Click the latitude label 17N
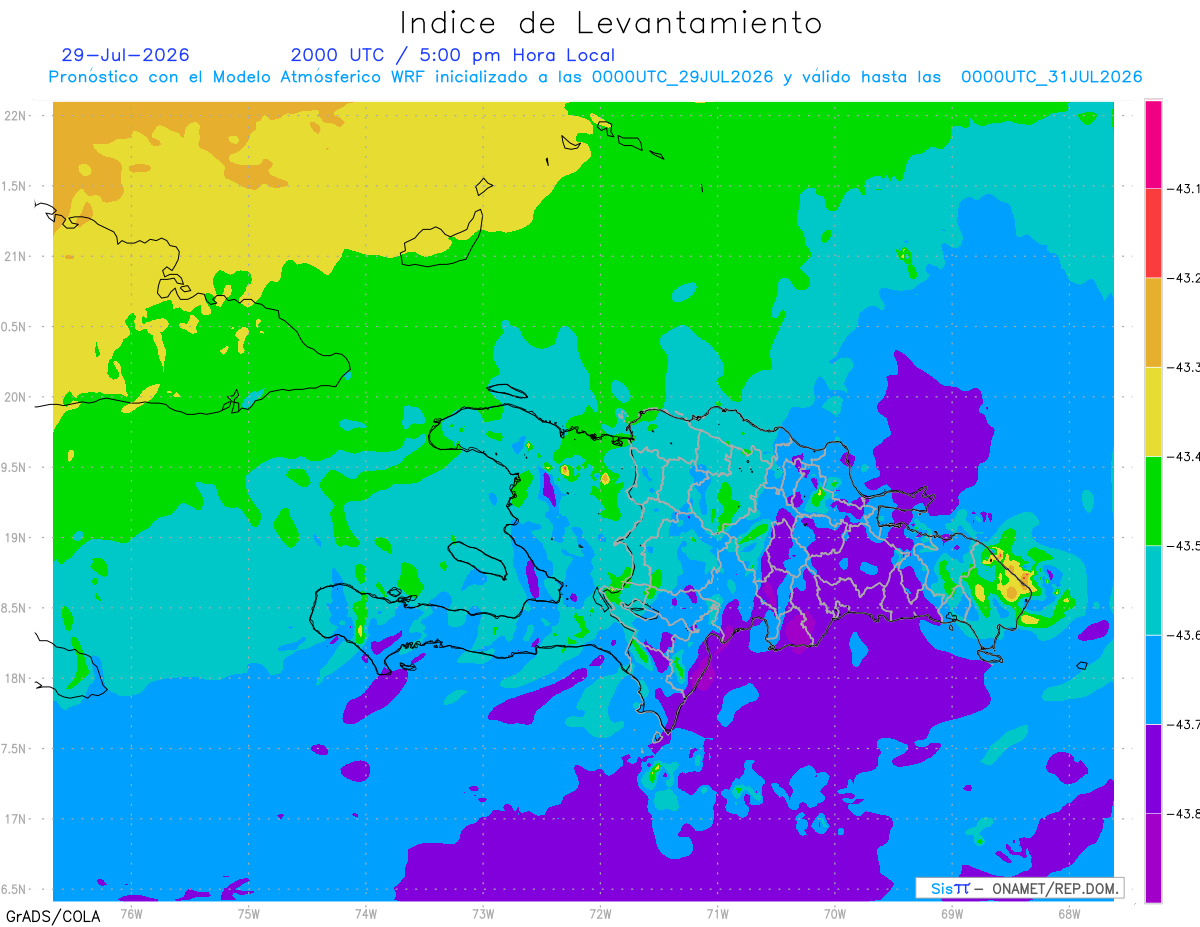 (x=16, y=820)
